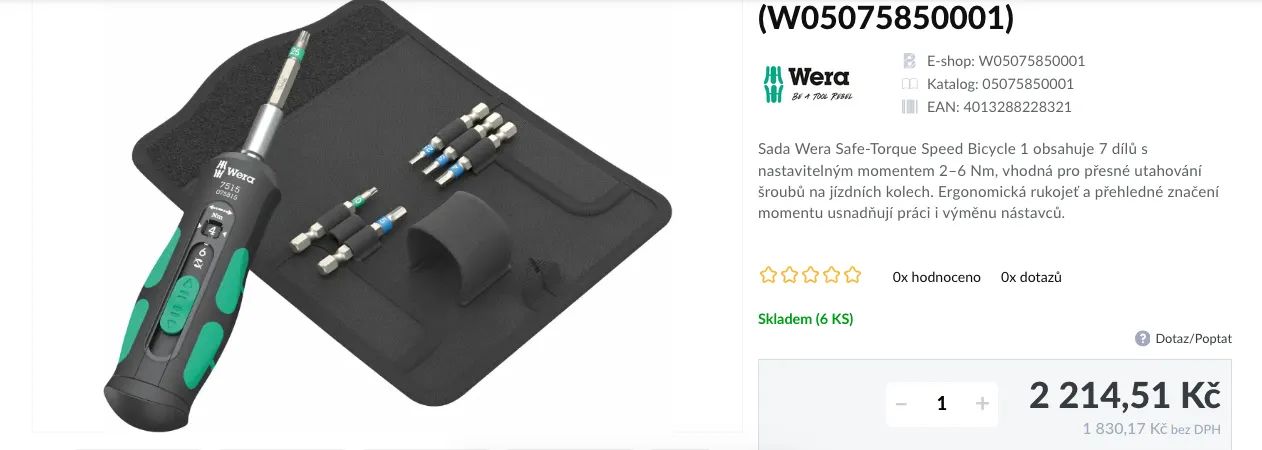Open the 0x dotazů questions link
The image size is (1262, 450).
[1031, 277]
